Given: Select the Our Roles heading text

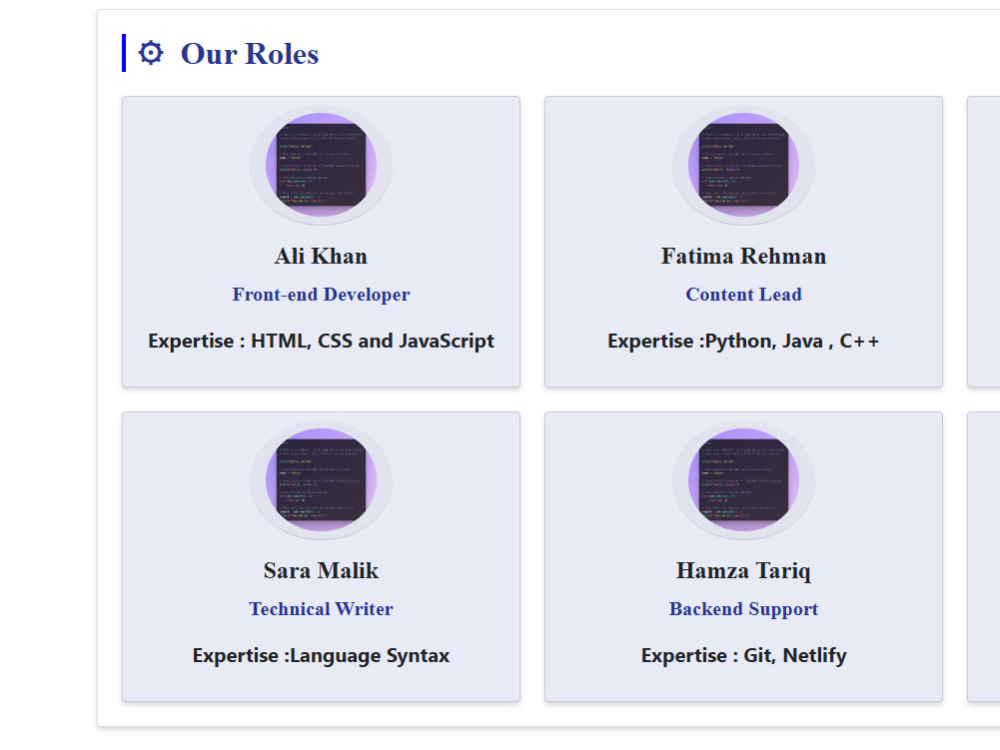Looking at the screenshot, I should (249, 54).
